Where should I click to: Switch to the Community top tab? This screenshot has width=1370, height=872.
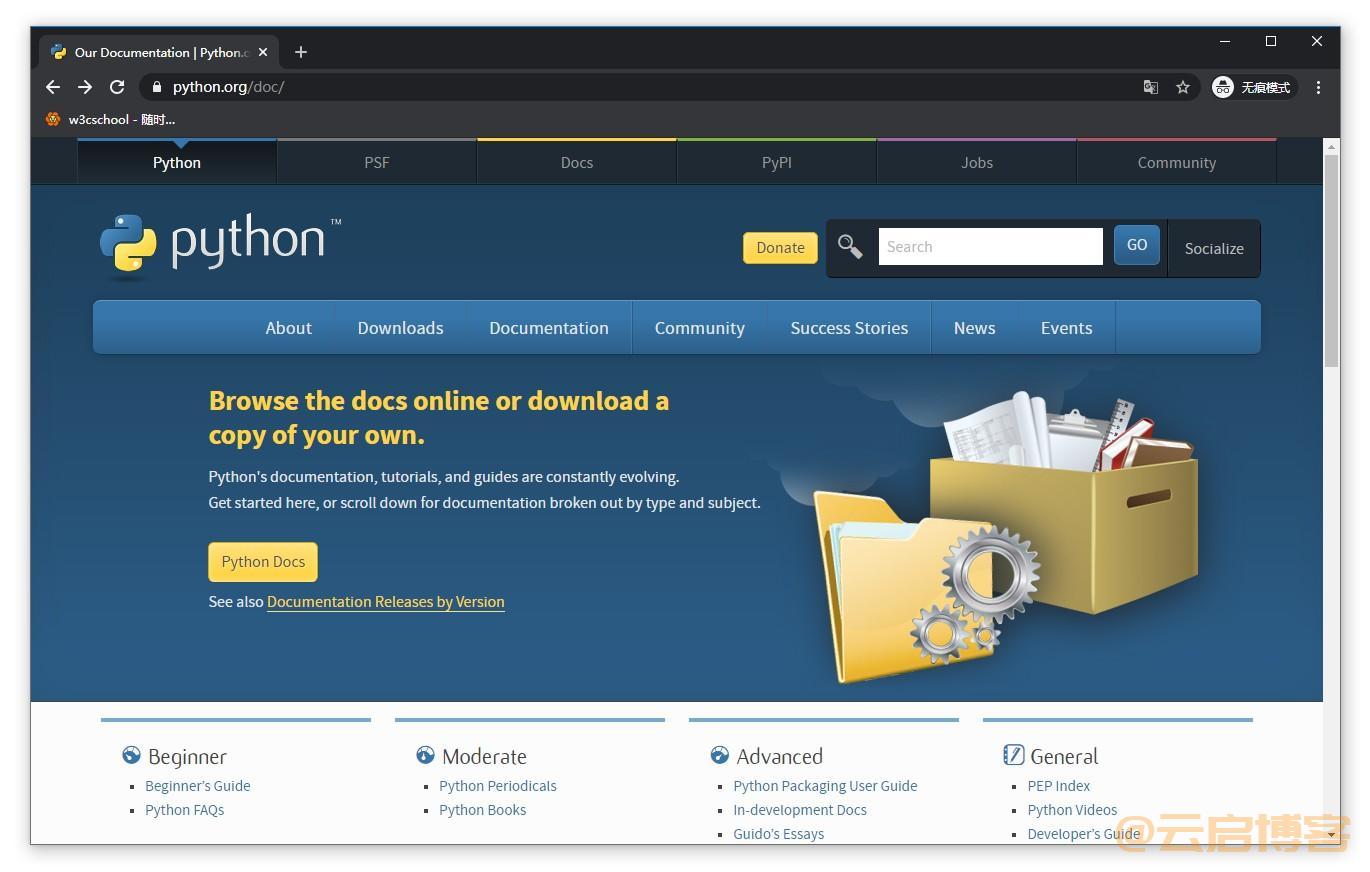(x=1177, y=162)
